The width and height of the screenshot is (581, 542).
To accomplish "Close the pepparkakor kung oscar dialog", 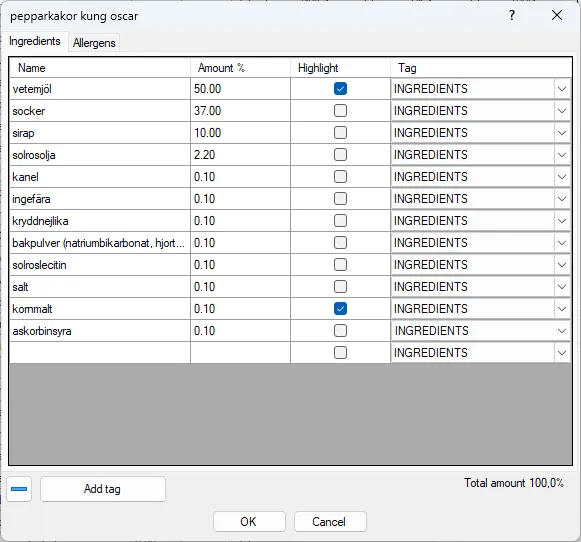I will (x=557, y=16).
